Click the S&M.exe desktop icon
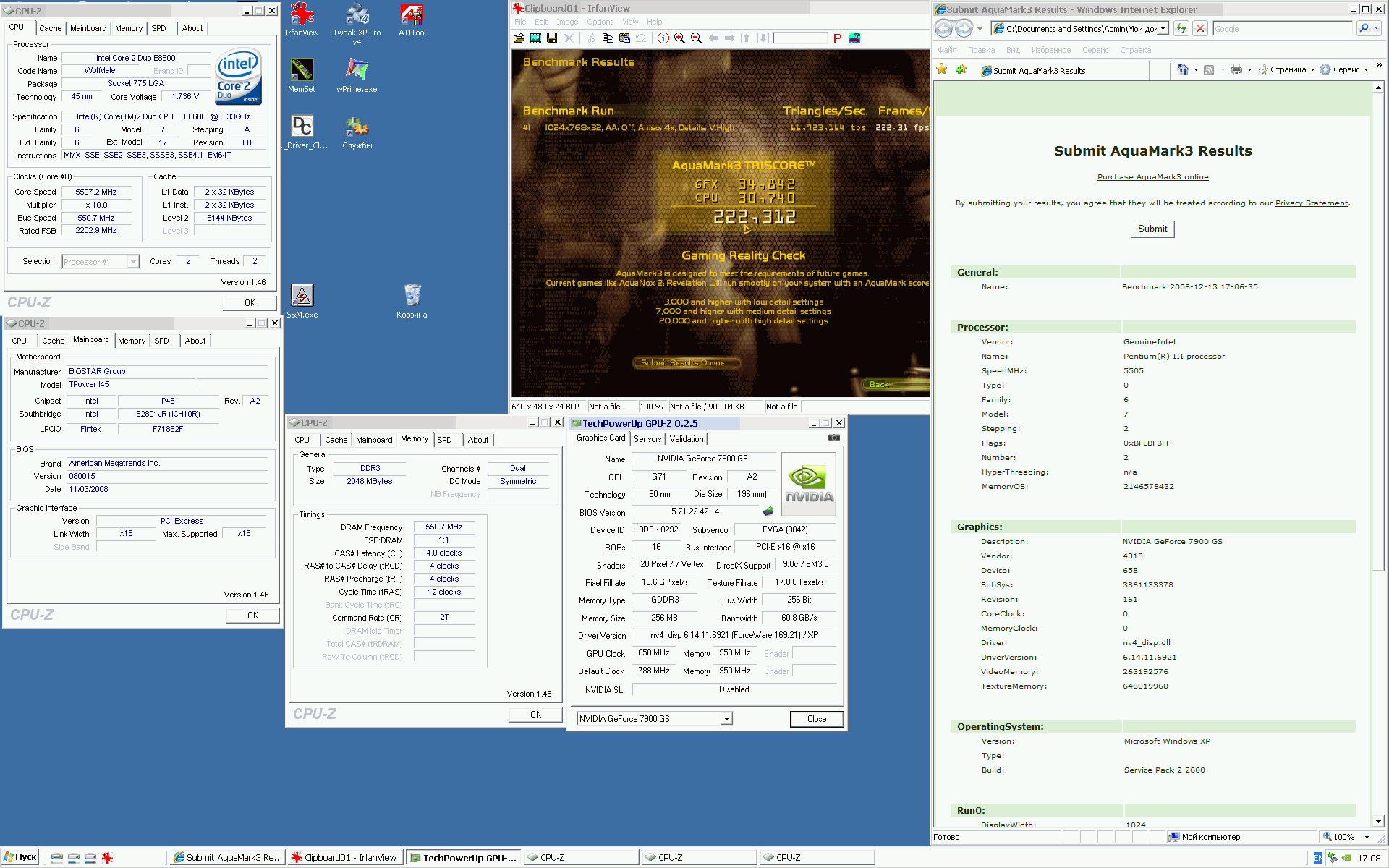The width and height of the screenshot is (1389, 868). coord(302,301)
